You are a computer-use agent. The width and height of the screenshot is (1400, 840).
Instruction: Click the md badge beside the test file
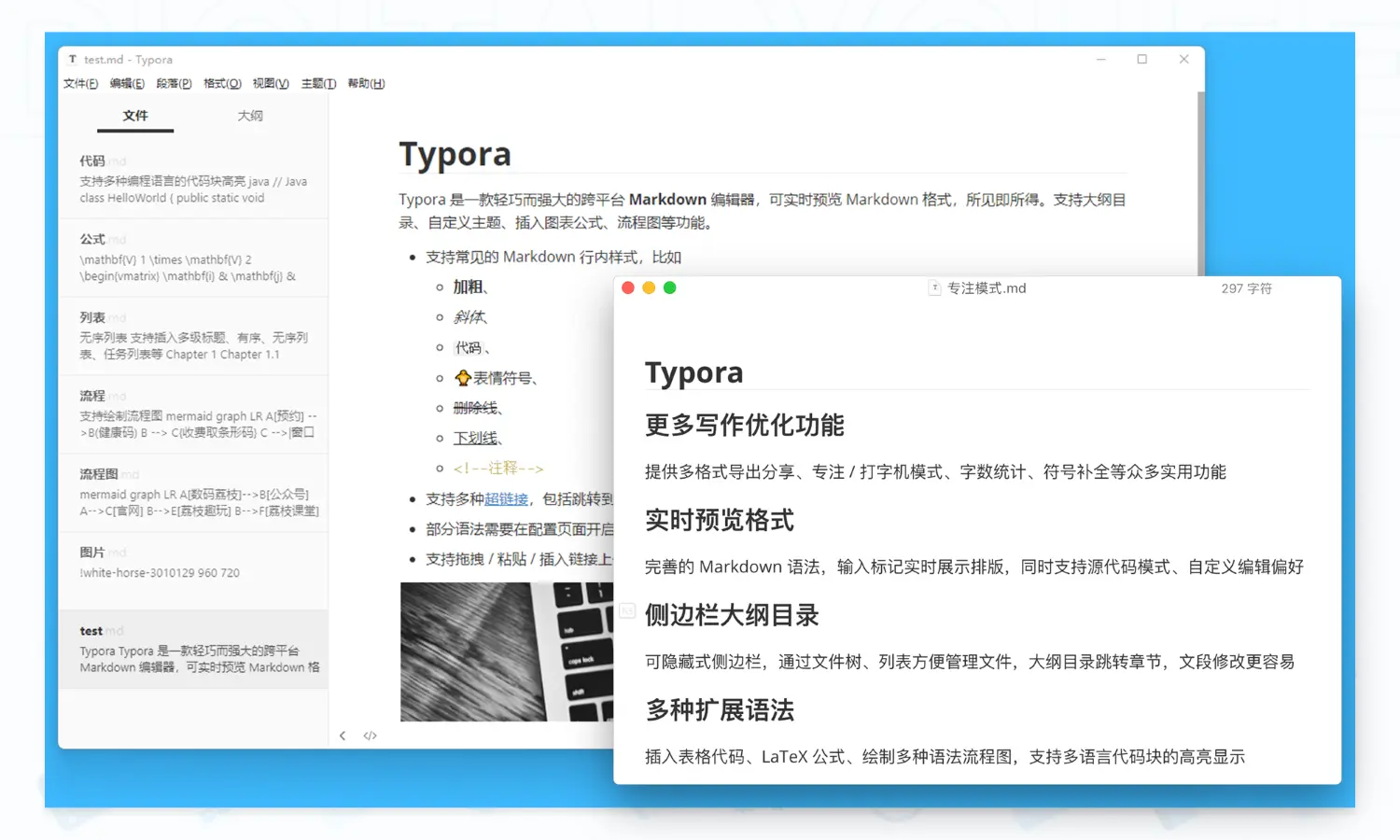pyautogui.click(x=114, y=631)
